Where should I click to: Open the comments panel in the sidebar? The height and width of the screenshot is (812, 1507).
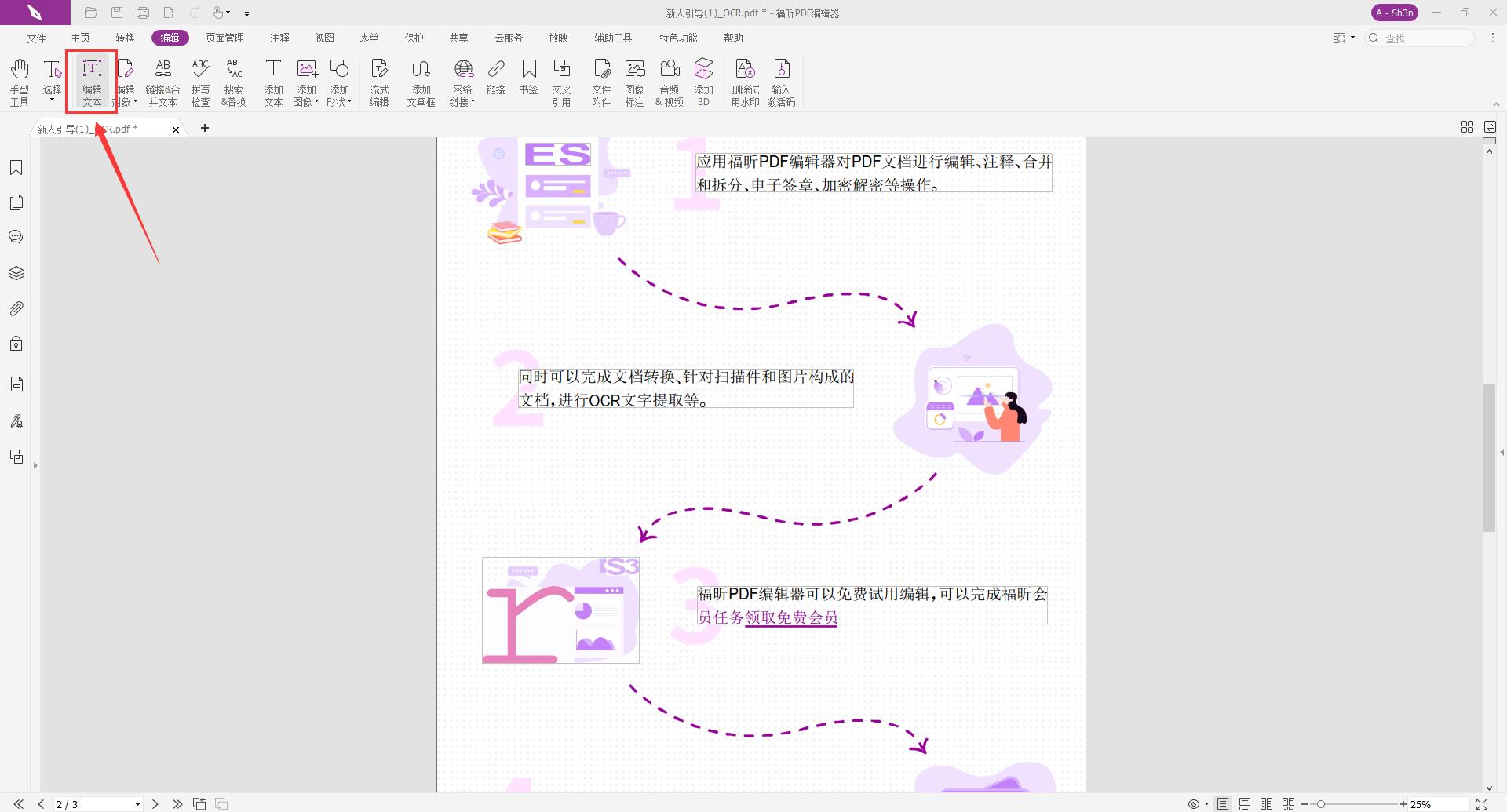pos(16,236)
